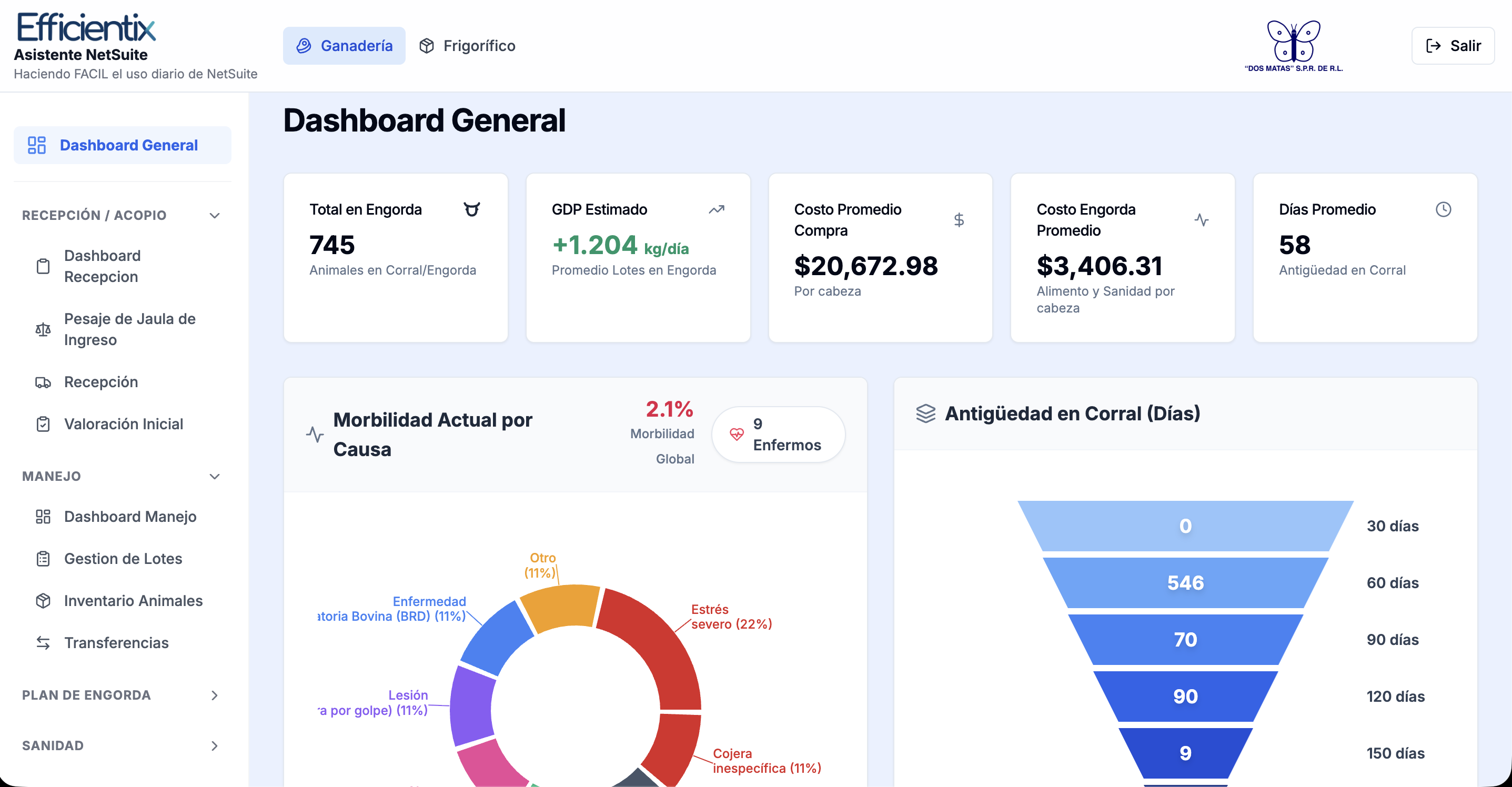
Task: Click the trending arrow icon in GDP Estimado
Action: [x=716, y=209]
